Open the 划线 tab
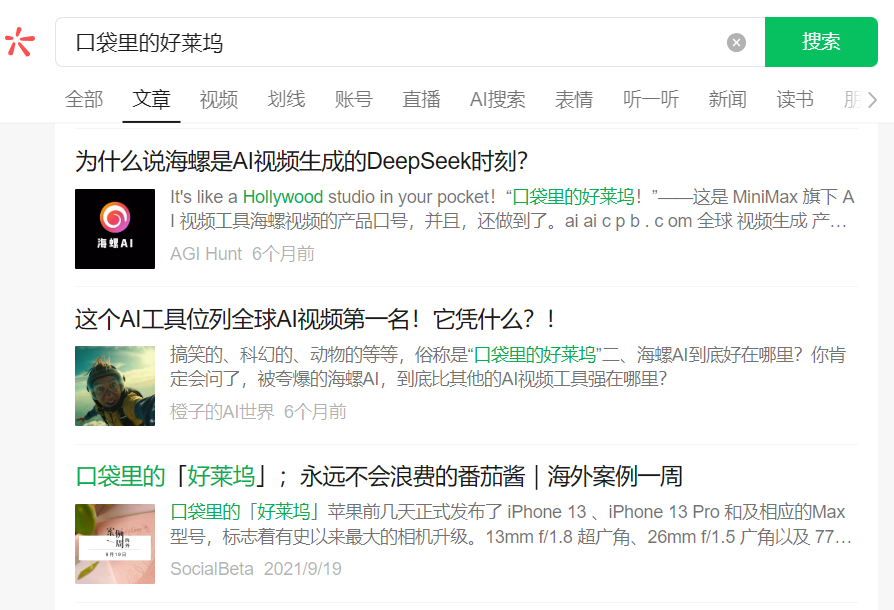 (286, 100)
